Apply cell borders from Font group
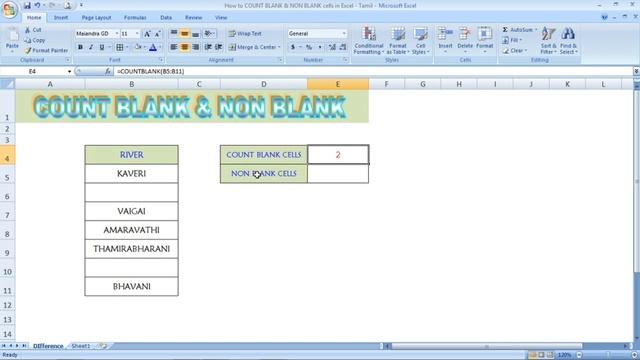Screen dimensions: 640x360 pyautogui.click(x=120, y=47)
